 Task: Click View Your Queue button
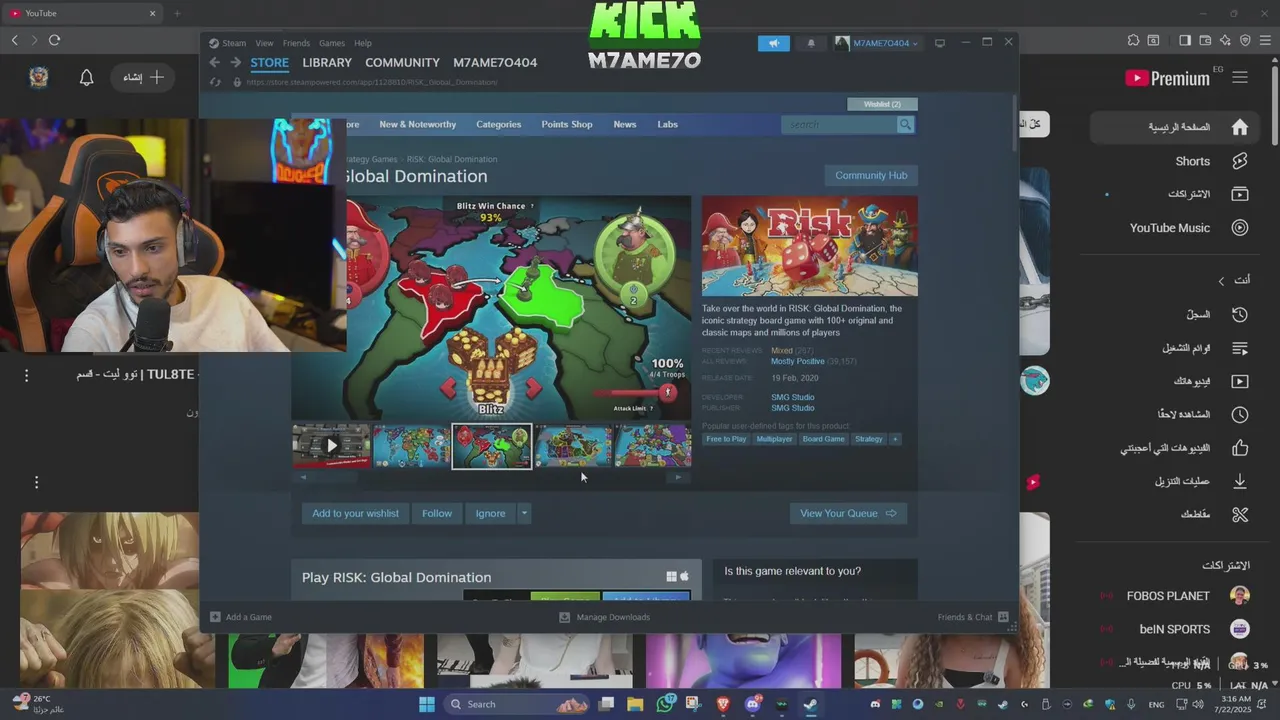pos(848,514)
